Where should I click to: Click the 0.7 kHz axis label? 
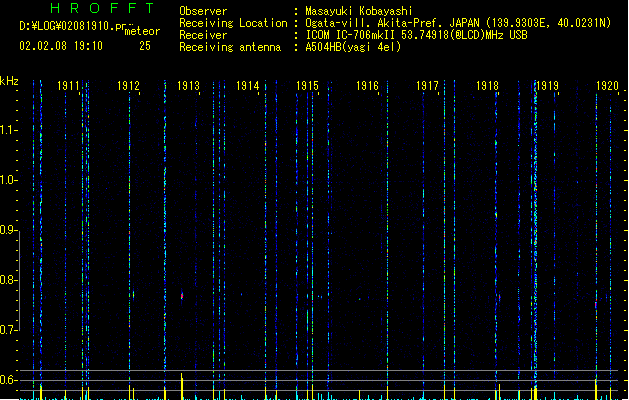[8, 330]
